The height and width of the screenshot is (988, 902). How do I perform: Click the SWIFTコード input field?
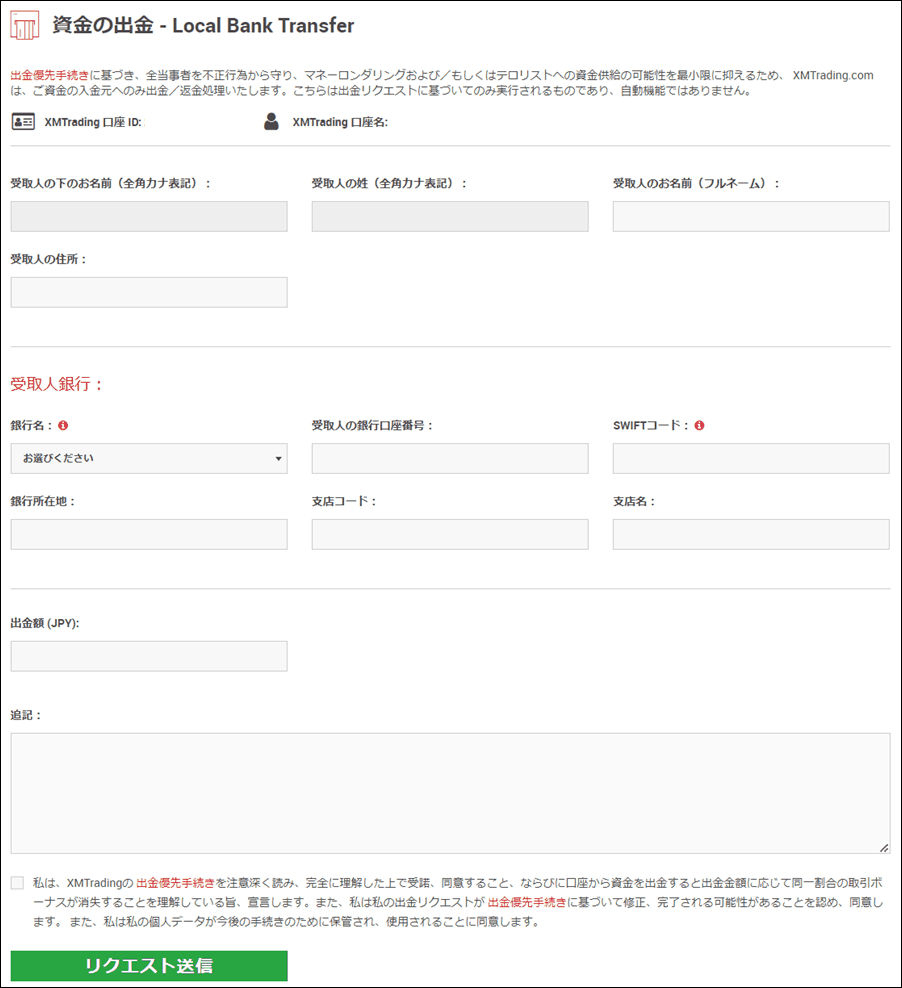751,459
